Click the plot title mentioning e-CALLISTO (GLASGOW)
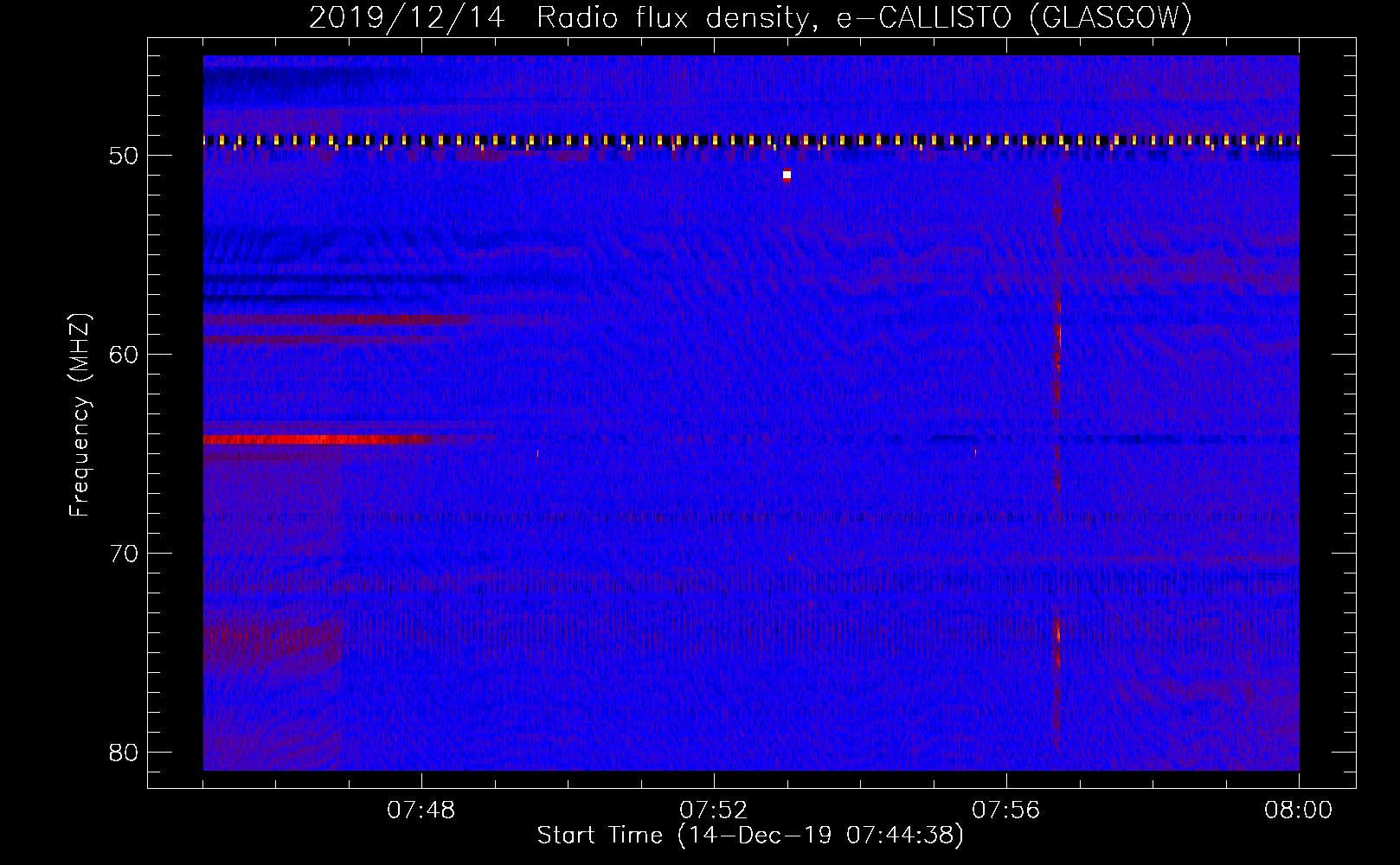The width and height of the screenshot is (1400, 865). pyautogui.click(x=750, y=17)
